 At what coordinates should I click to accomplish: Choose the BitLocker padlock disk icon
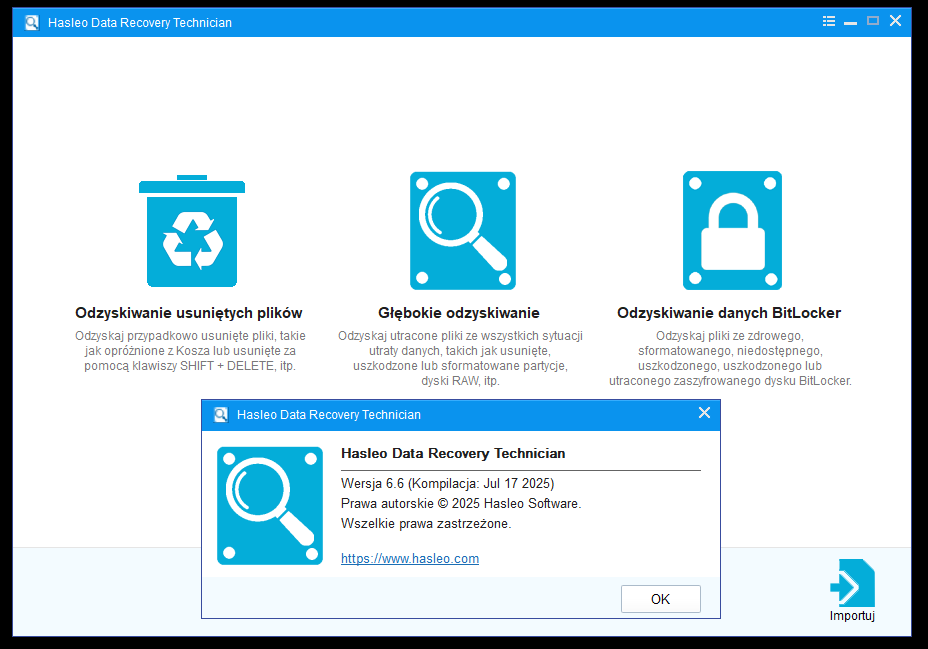(732, 231)
